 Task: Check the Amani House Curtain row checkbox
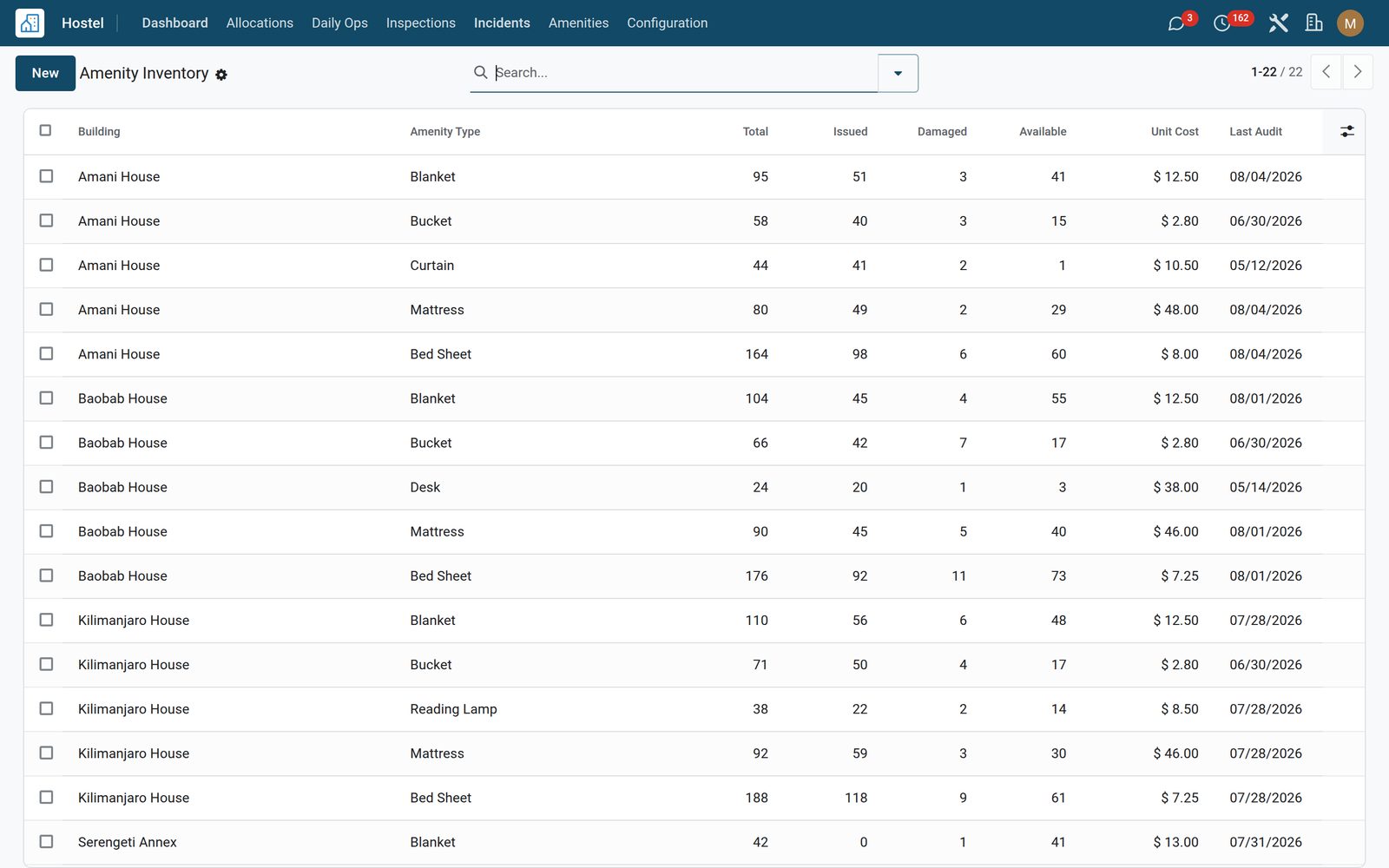pyautogui.click(x=46, y=265)
